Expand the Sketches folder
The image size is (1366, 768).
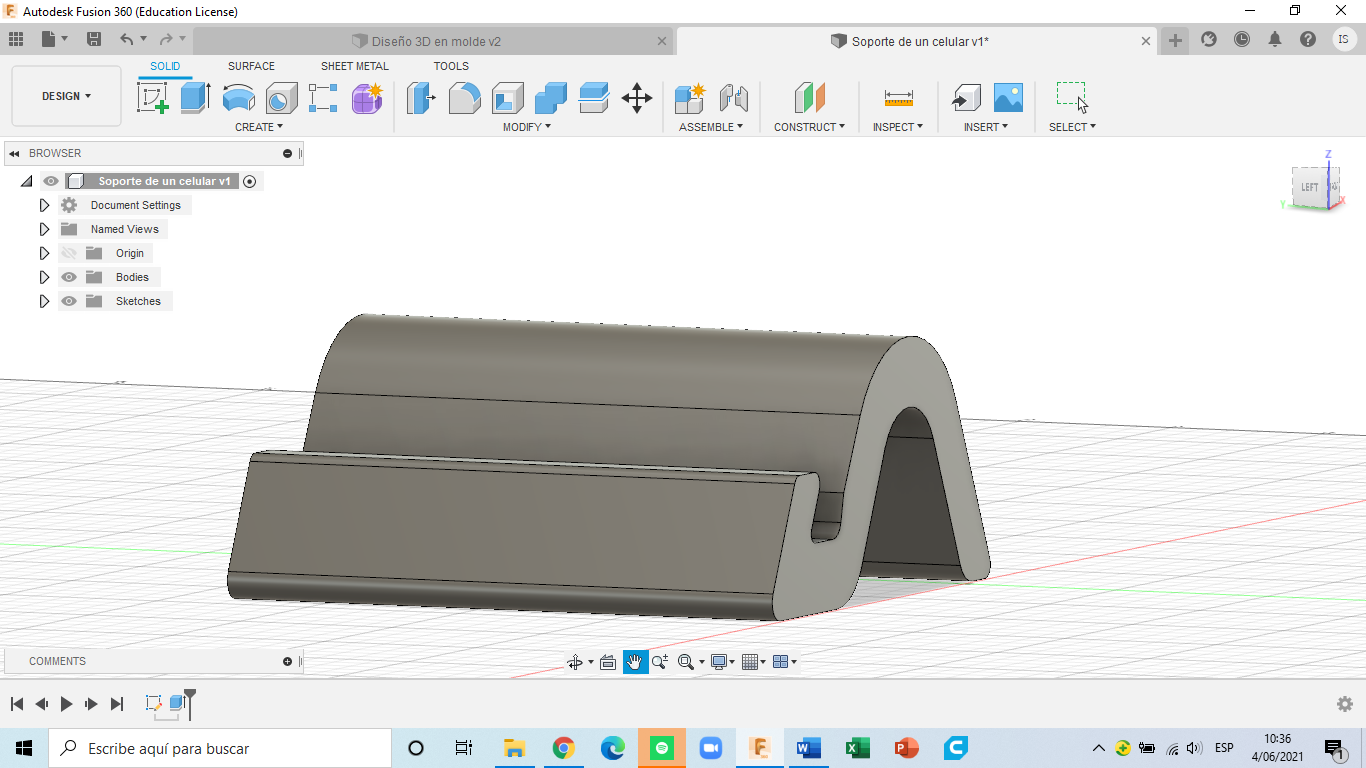[44, 301]
